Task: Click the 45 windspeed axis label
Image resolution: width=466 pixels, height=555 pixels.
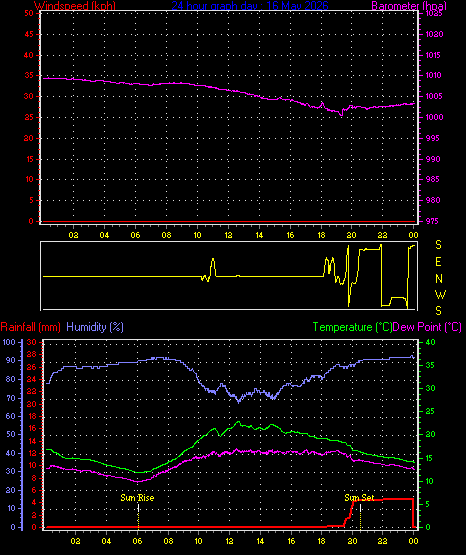Action: 29,34
